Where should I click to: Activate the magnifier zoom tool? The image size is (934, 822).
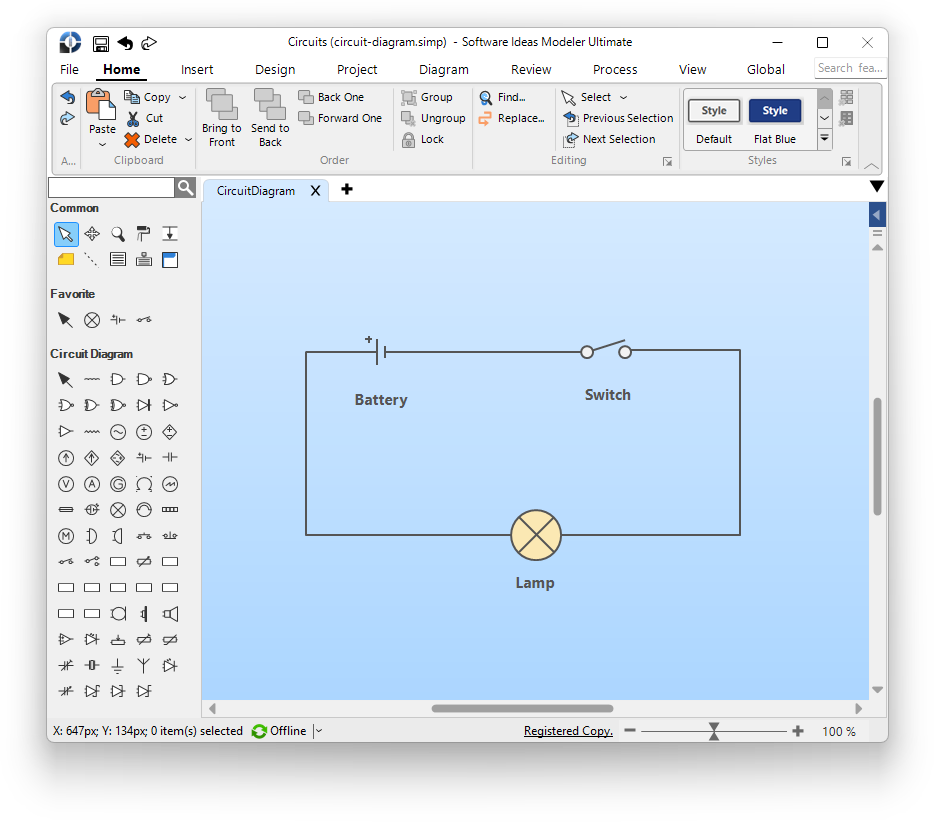[118, 234]
